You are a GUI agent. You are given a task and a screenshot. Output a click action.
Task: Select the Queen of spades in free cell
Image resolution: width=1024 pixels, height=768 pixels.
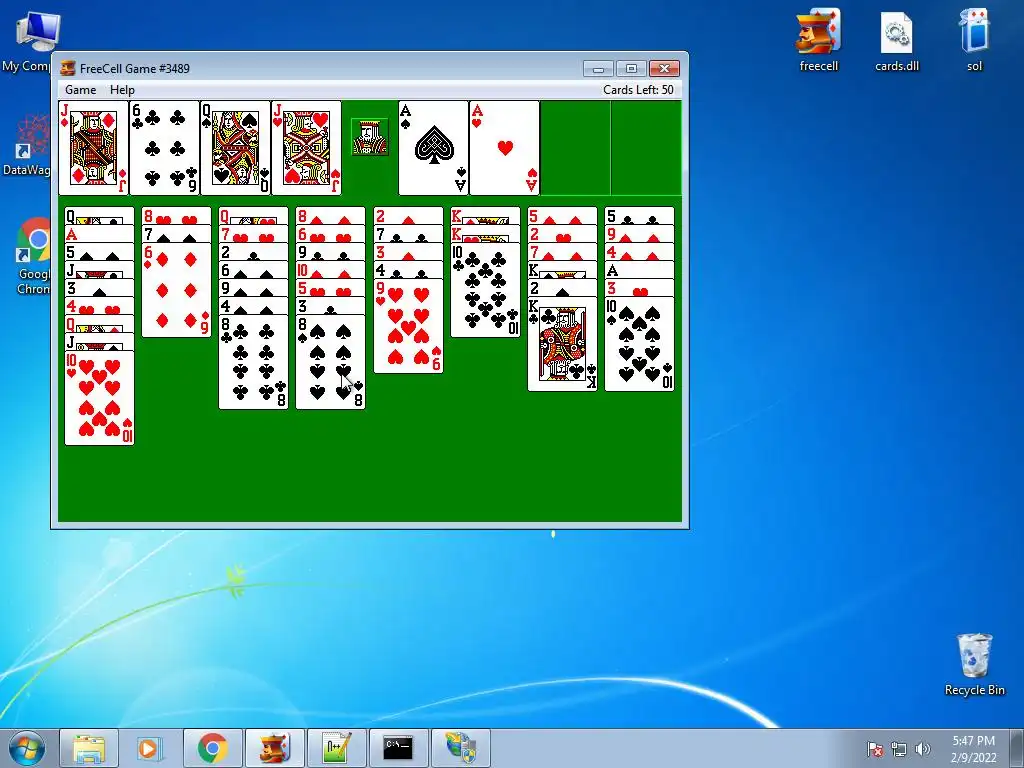click(x=235, y=148)
